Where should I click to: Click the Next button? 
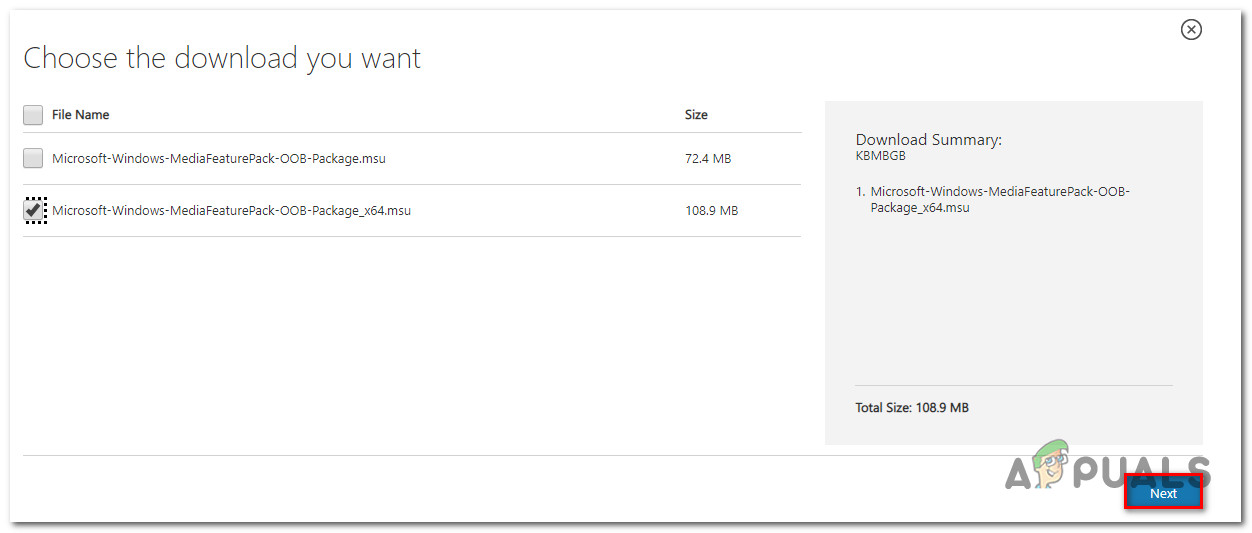click(x=1163, y=493)
